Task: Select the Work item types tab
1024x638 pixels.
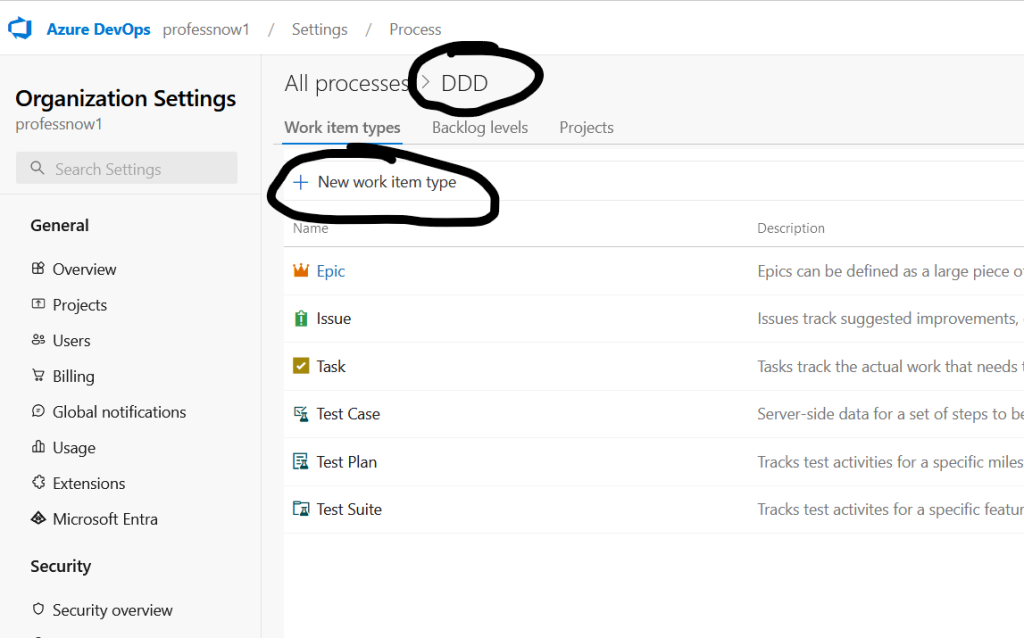Action: point(342,128)
